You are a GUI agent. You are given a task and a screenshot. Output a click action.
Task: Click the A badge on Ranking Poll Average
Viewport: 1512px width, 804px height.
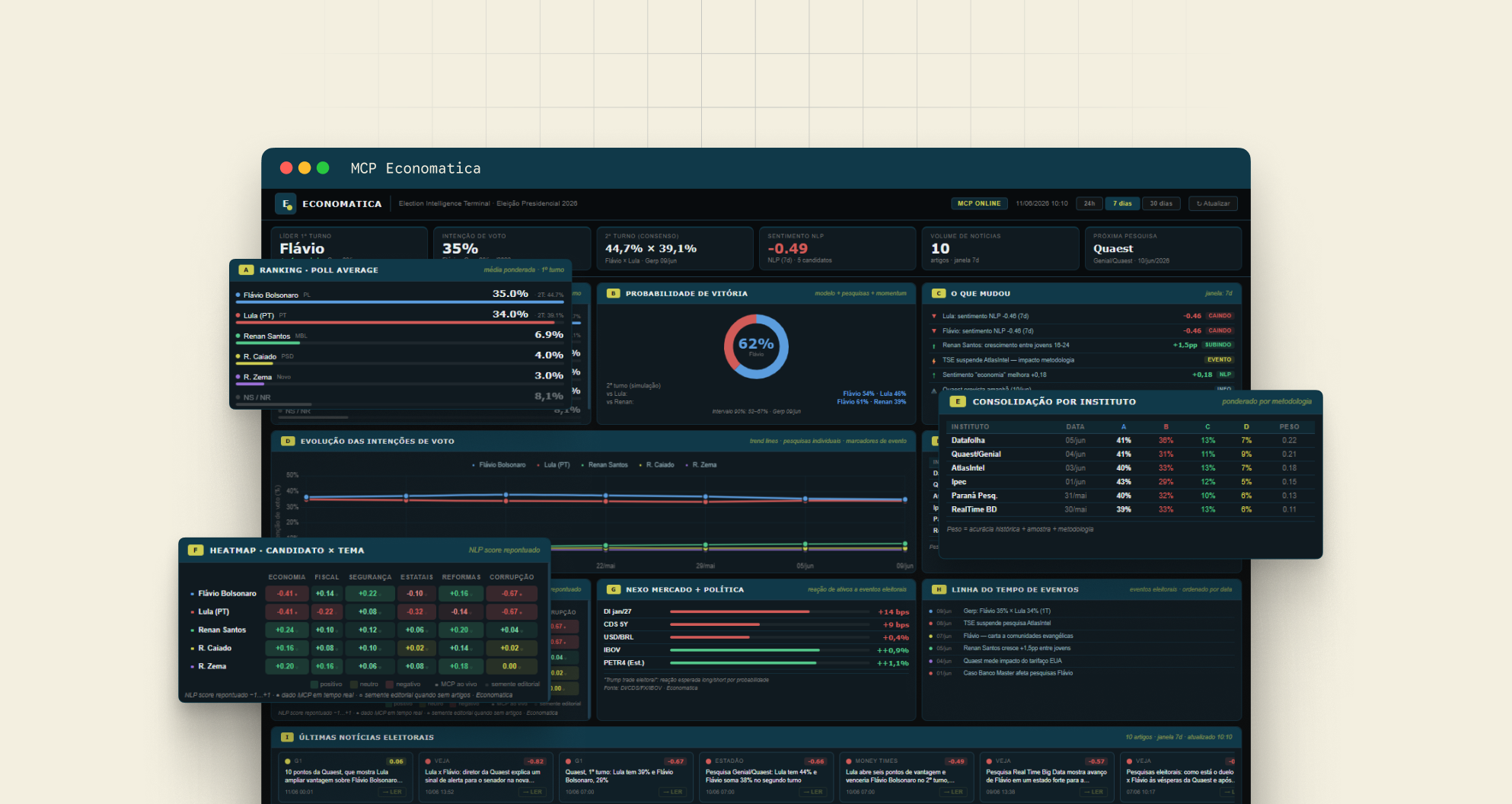[246, 270]
